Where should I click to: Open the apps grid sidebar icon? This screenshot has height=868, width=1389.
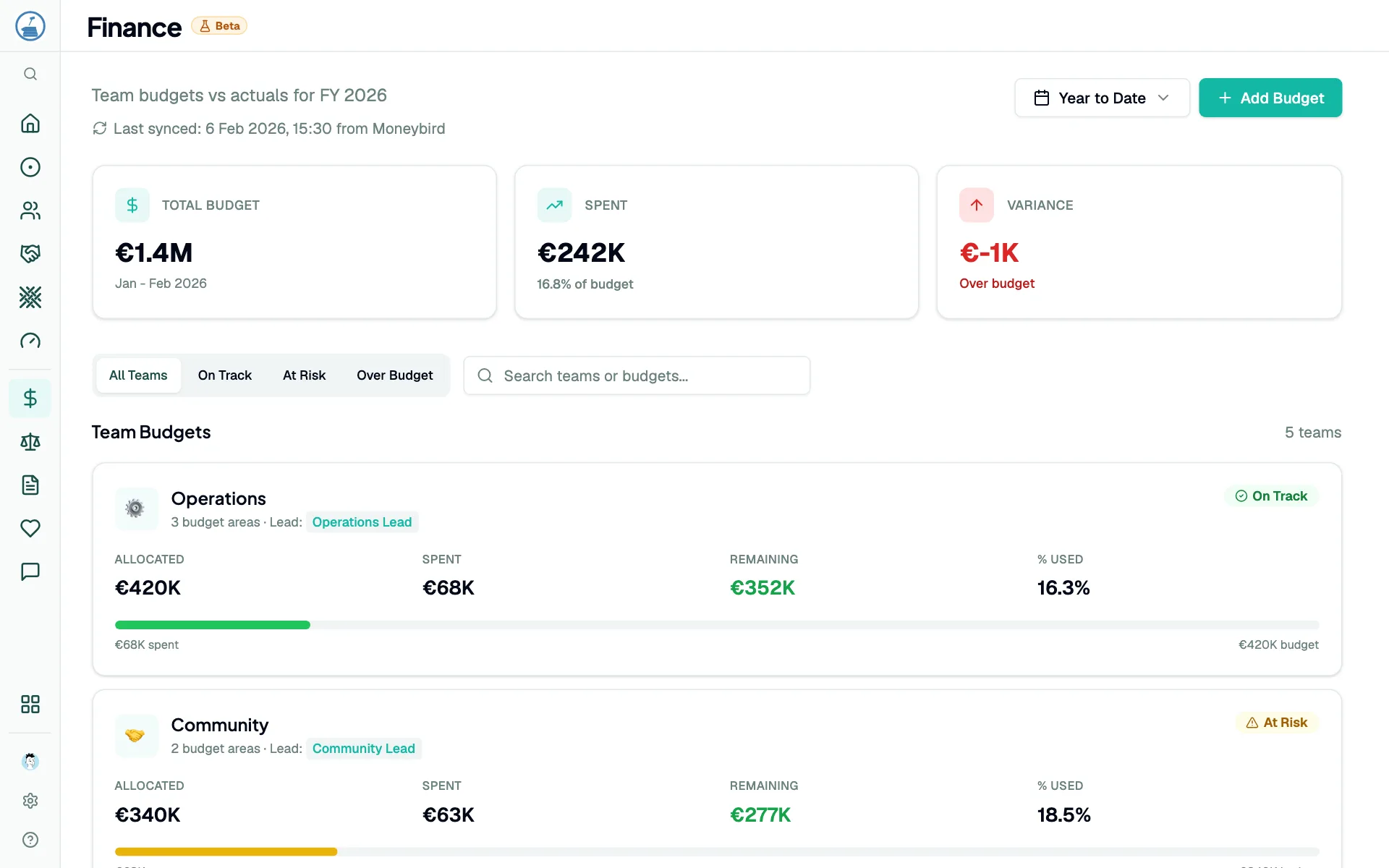point(30,705)
